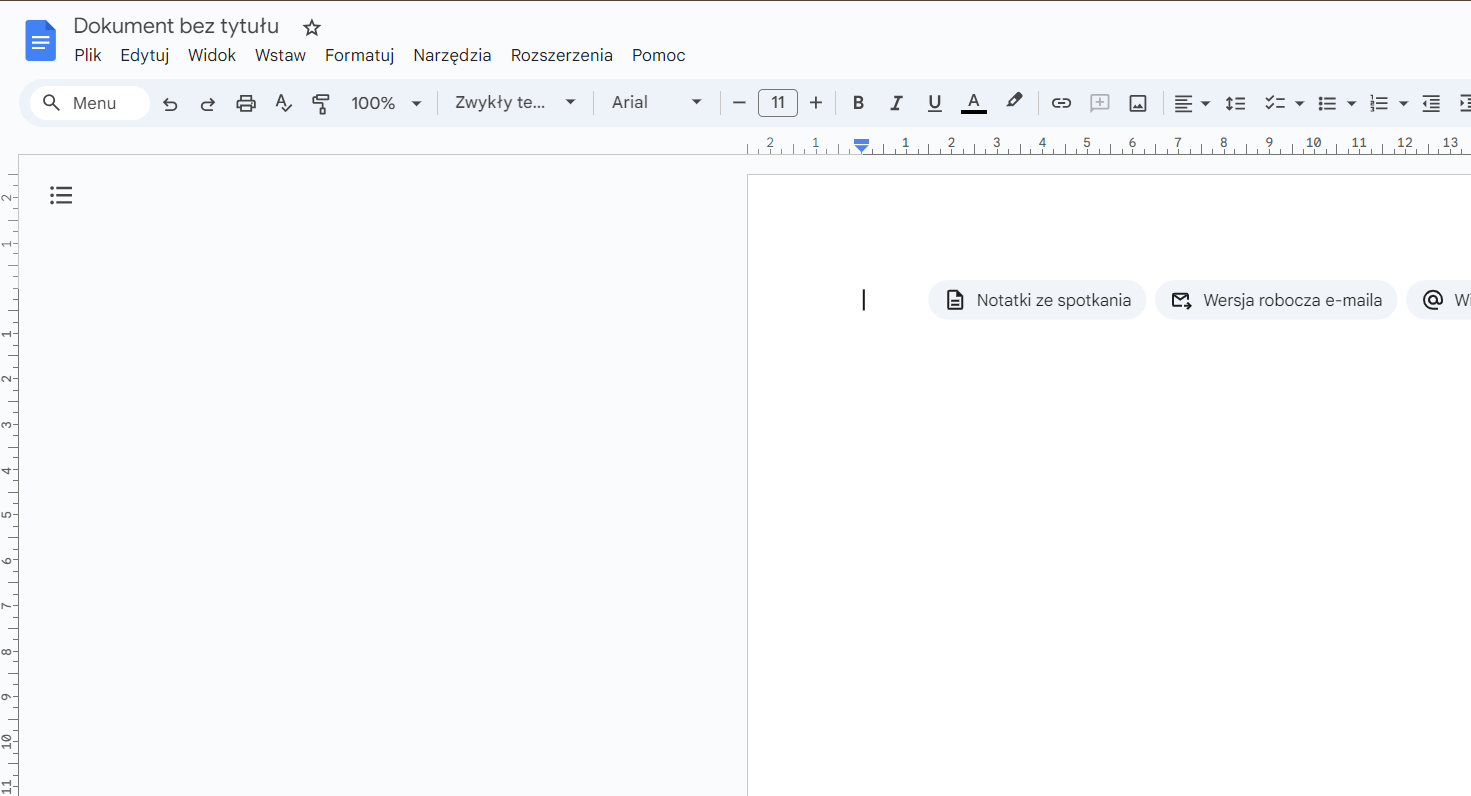Screen dimensions: 1471x796
Task: Click the numbered list icon
Action: [1379, 102]
